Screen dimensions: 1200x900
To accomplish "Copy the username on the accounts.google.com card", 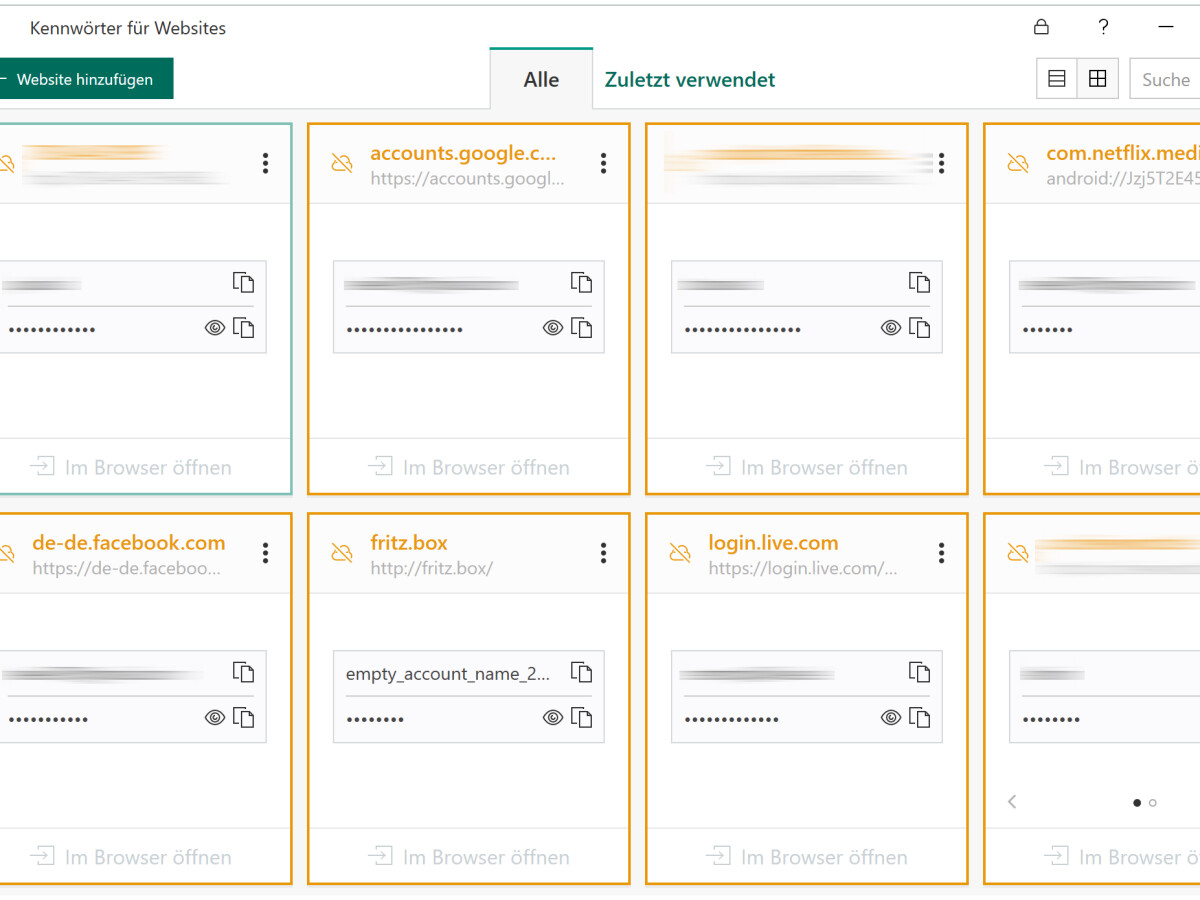I will click(x=581, y=283).
